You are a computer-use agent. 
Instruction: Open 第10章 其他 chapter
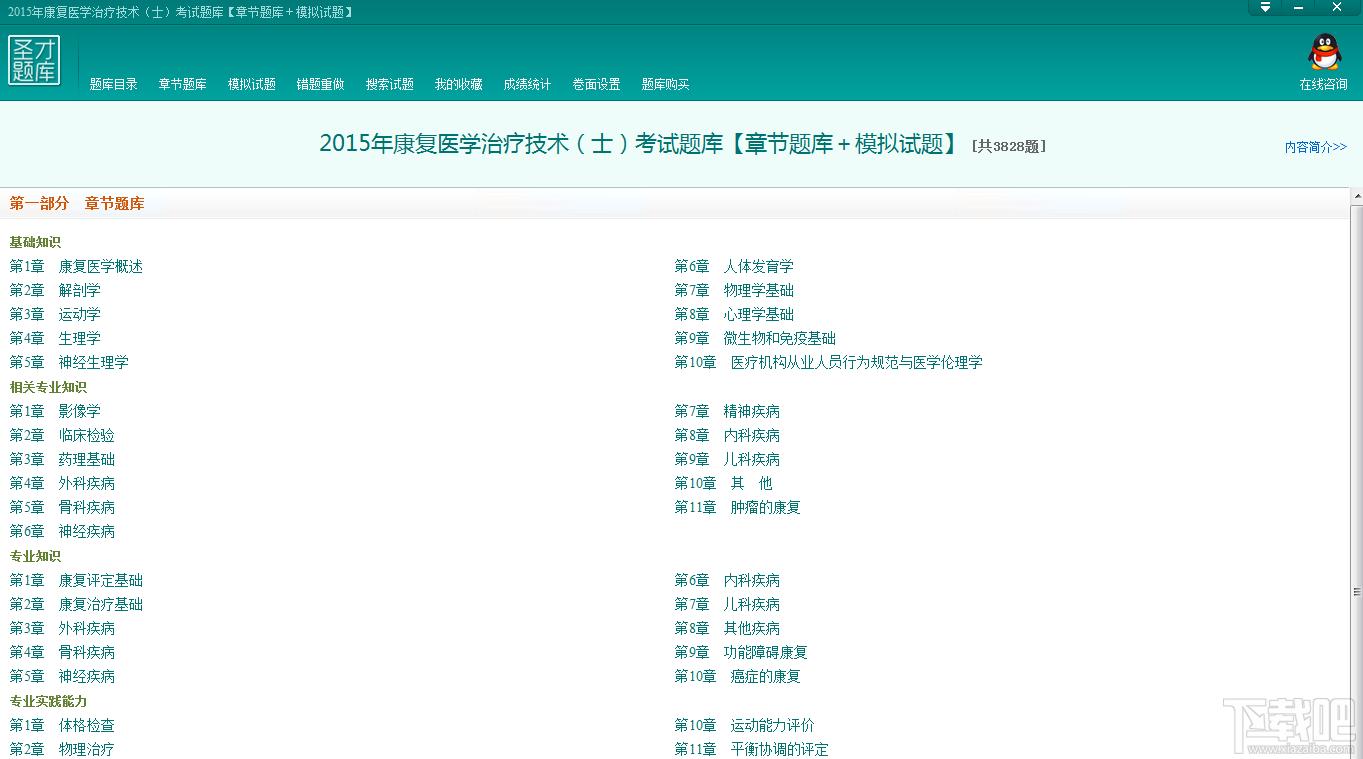pyautogui.click(x=724, y=483)
